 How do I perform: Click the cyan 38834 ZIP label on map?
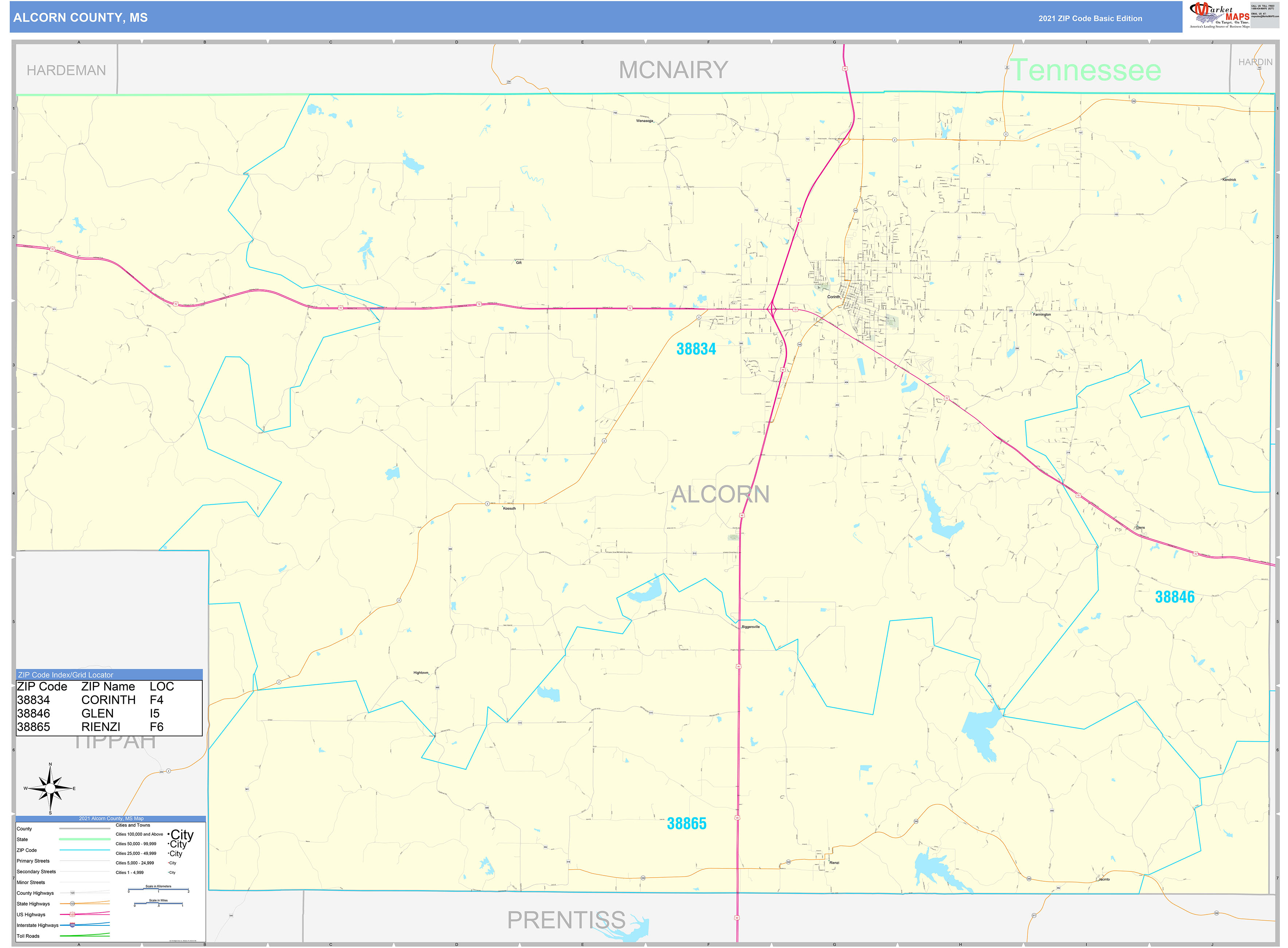(696, 349)
